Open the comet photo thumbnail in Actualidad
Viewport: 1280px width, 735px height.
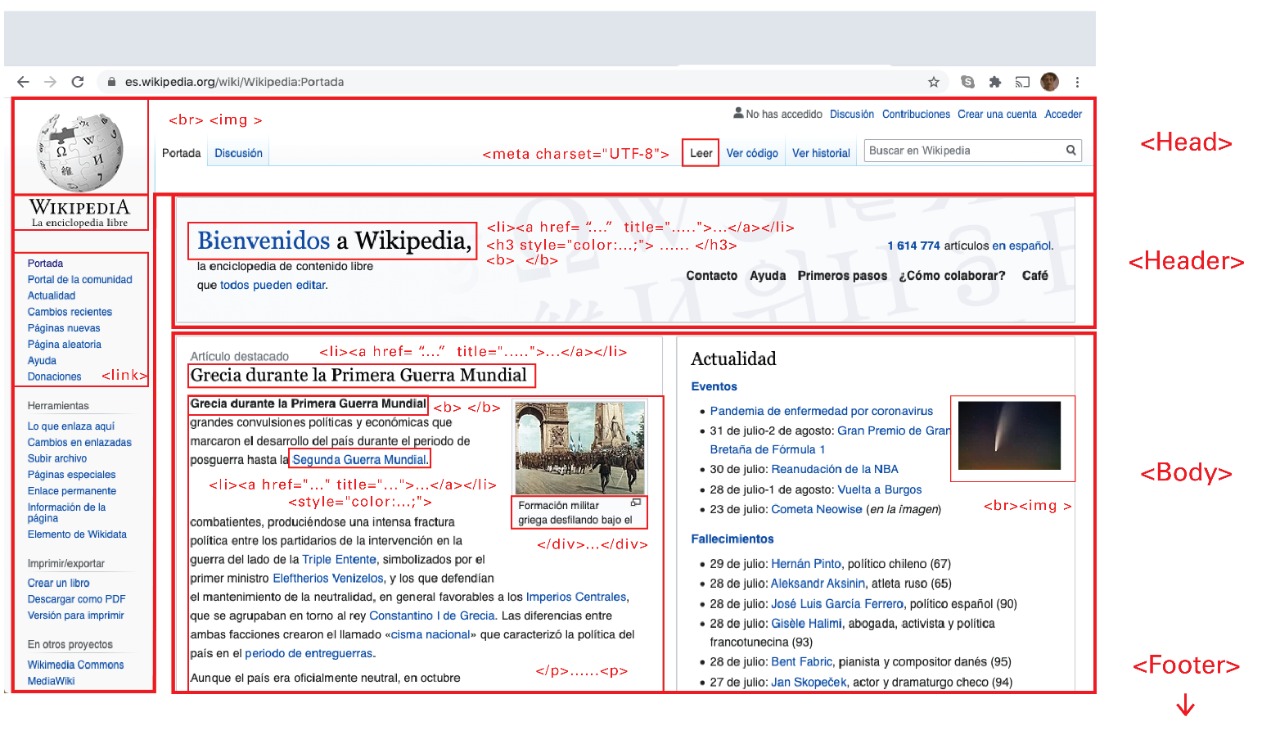click(1009, 436)
